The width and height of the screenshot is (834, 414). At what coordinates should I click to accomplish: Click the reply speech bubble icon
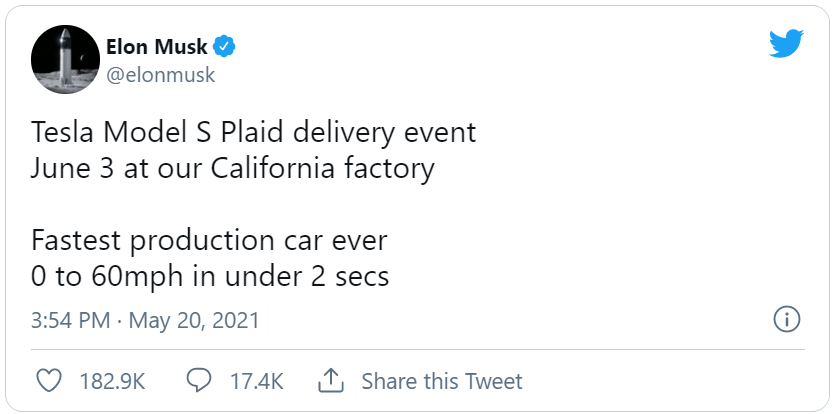click(199, 381)
